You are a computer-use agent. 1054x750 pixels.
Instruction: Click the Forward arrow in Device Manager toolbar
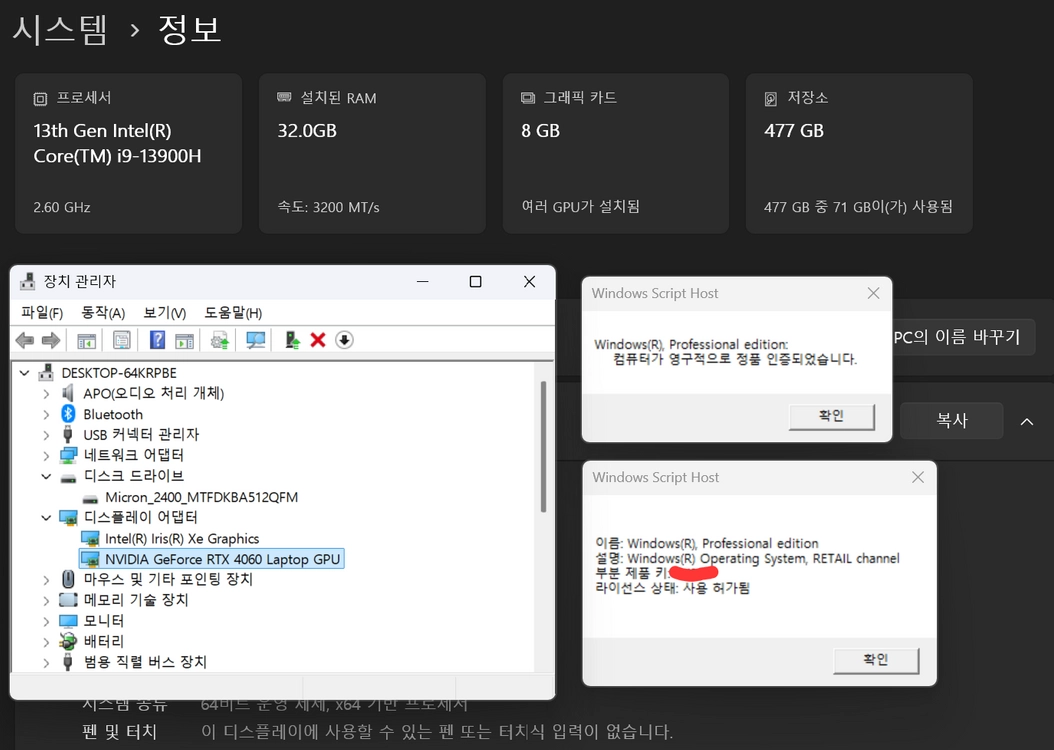(x=51, y=340)
